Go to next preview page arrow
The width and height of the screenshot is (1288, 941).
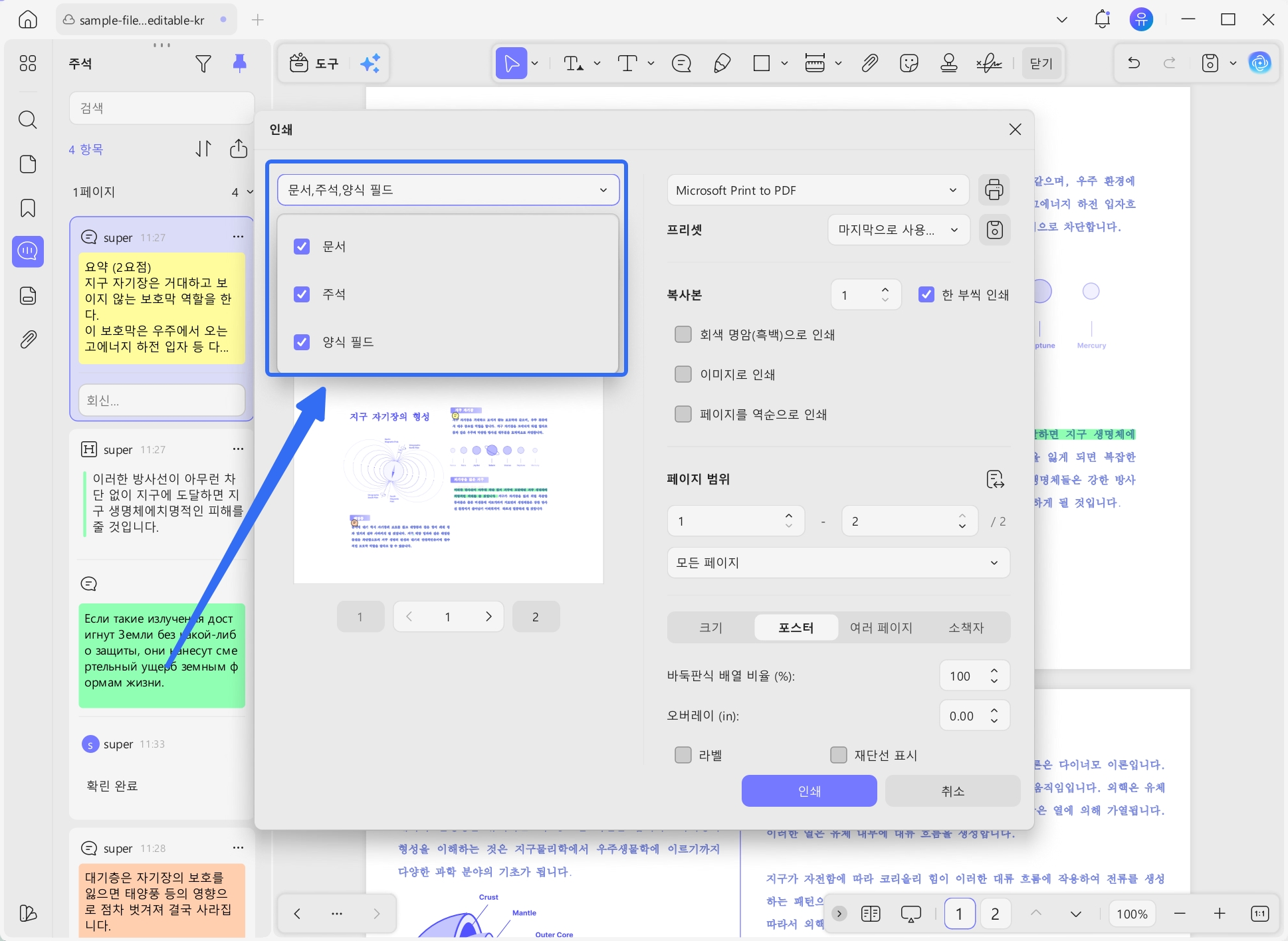pyautogui.click(x=488, y=617)
